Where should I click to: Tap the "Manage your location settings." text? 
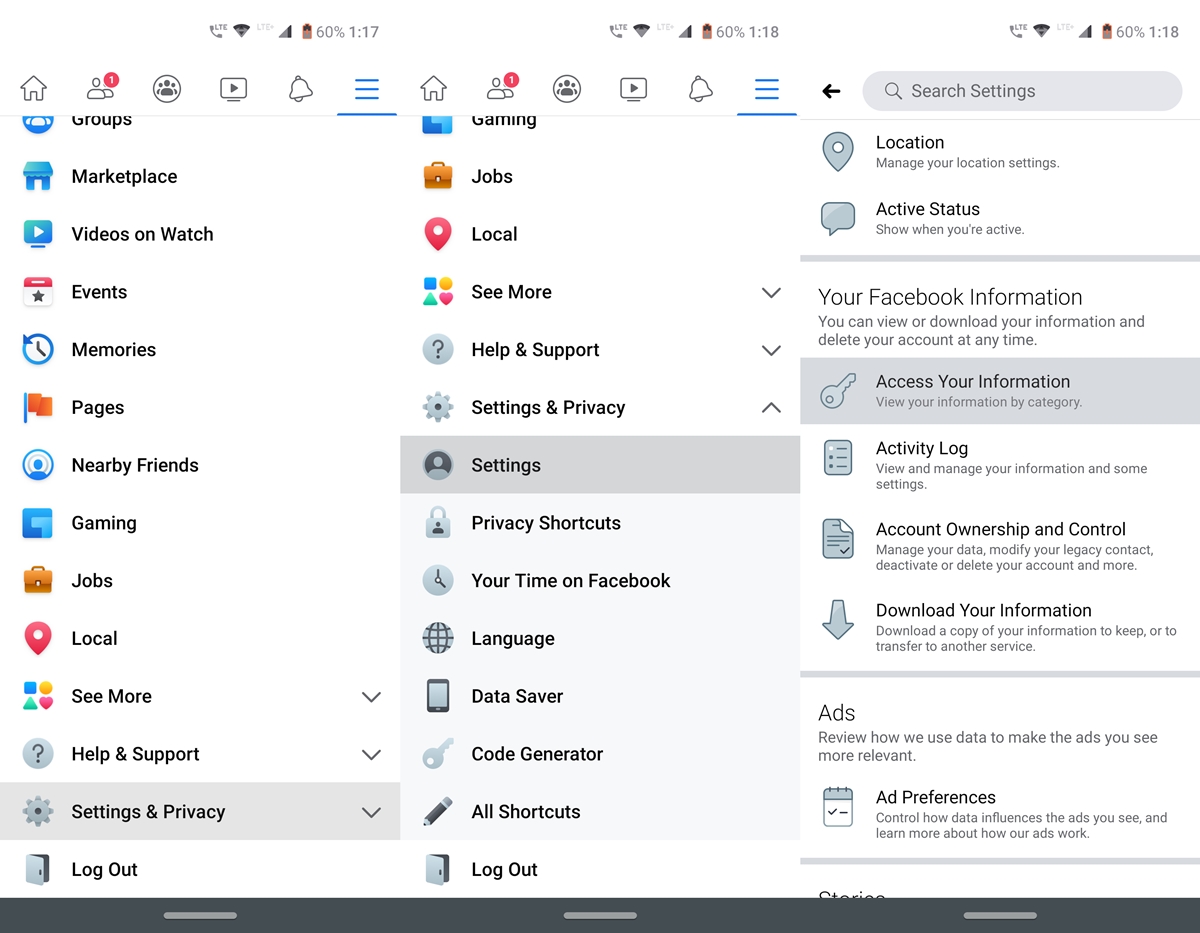tap(967, 163)
